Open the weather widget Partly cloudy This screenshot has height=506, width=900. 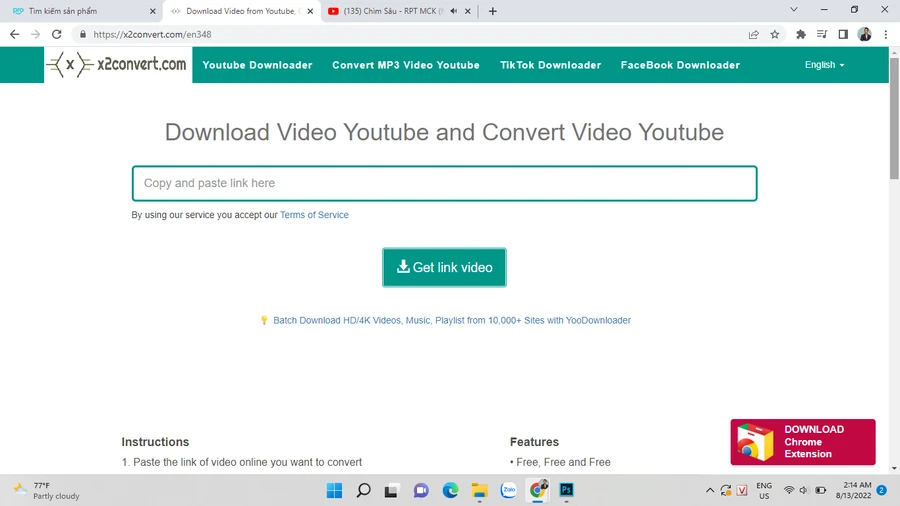coord(46,491)
